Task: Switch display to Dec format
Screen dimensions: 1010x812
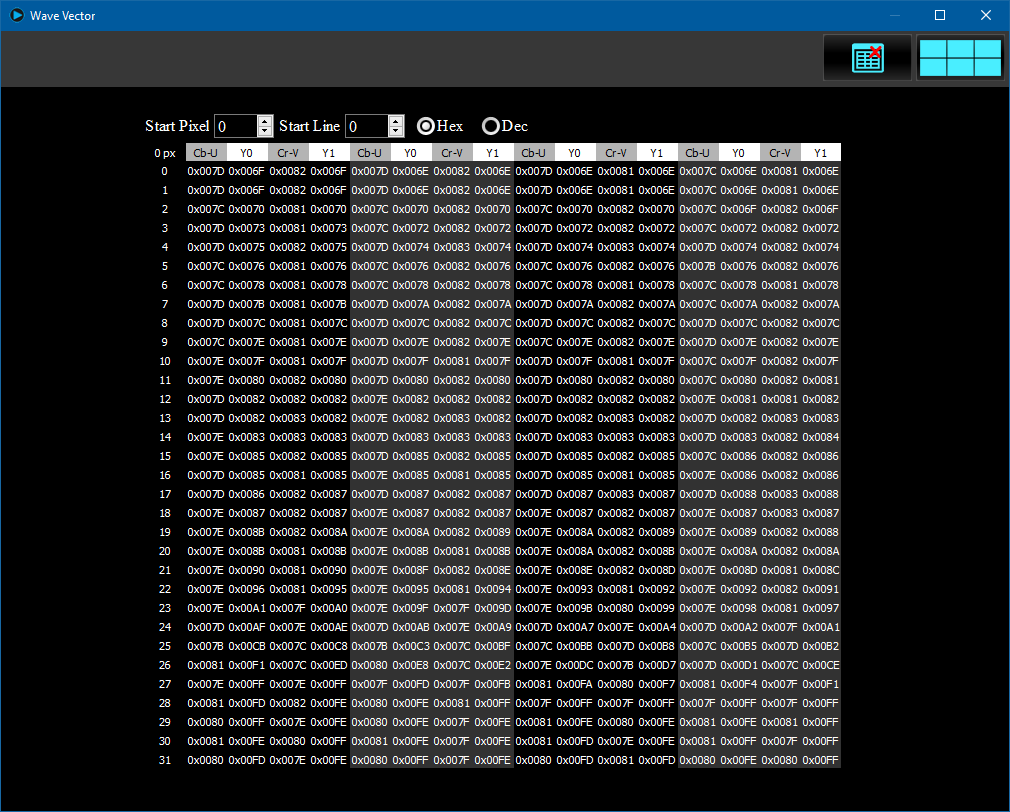Action: [491, 126]
